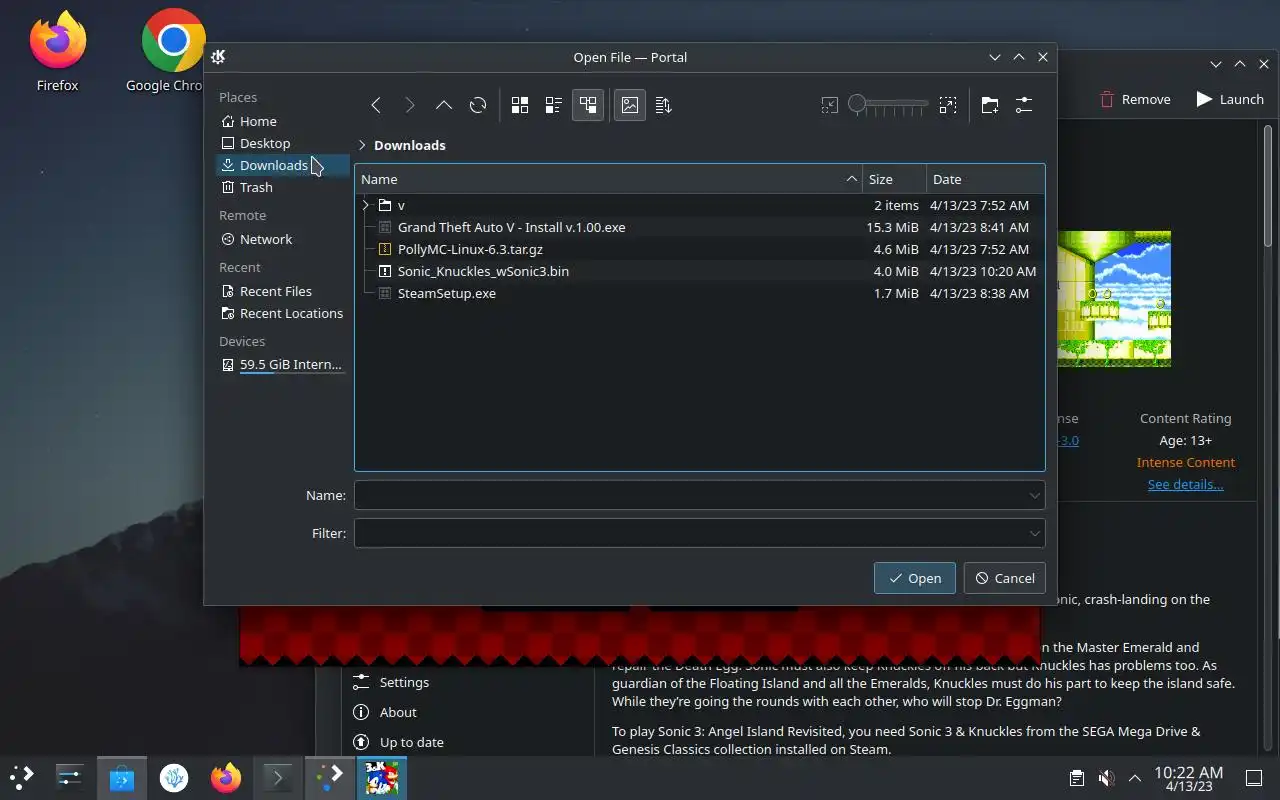Navigate to parent folder
The height and width of the screenshot is (800, 1280).
tap(444, 105)
